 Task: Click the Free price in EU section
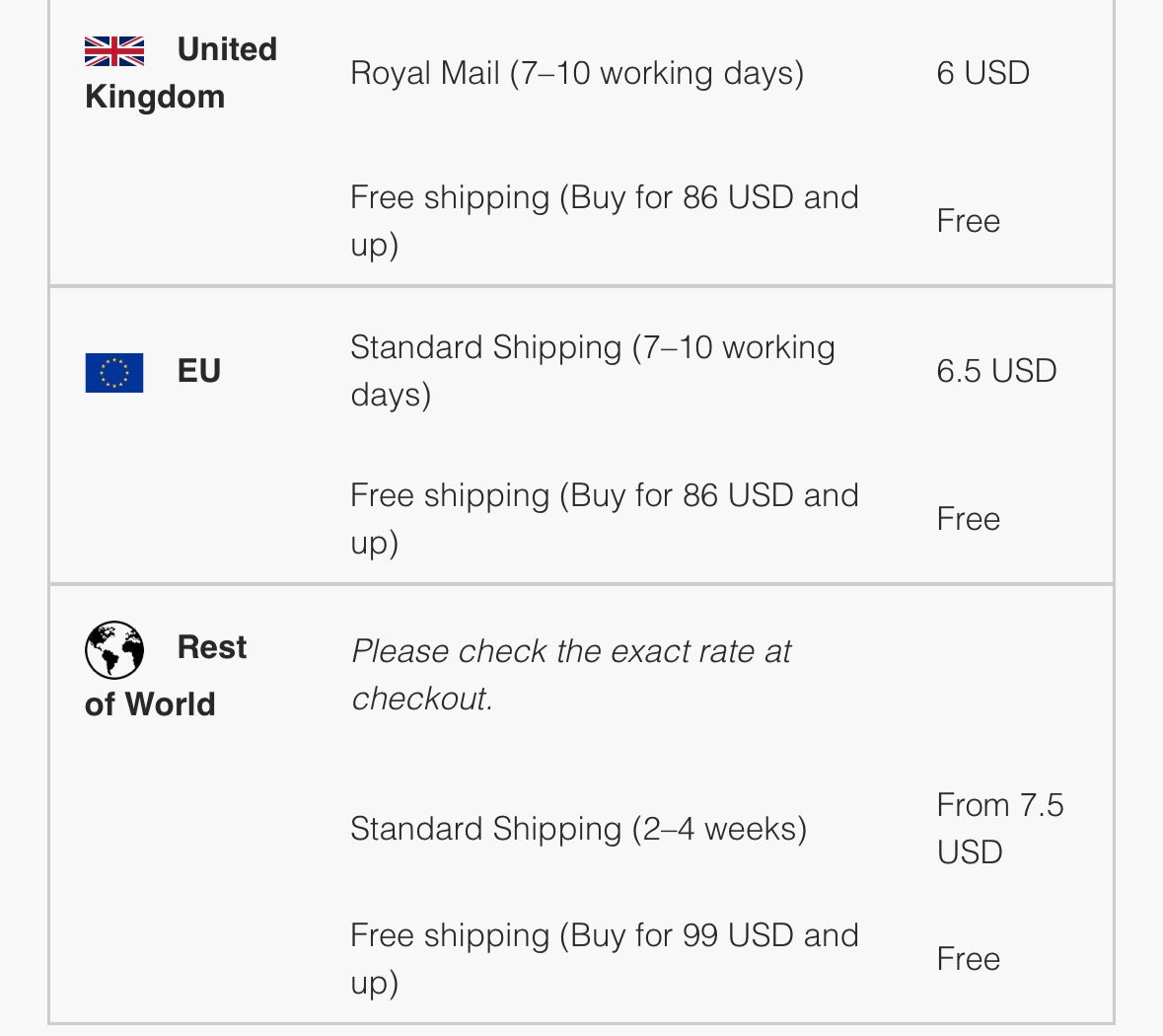coord(968,518)
